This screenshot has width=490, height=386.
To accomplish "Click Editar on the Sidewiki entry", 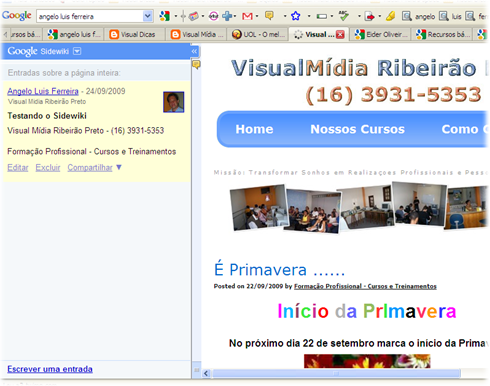I will point(18,167).
